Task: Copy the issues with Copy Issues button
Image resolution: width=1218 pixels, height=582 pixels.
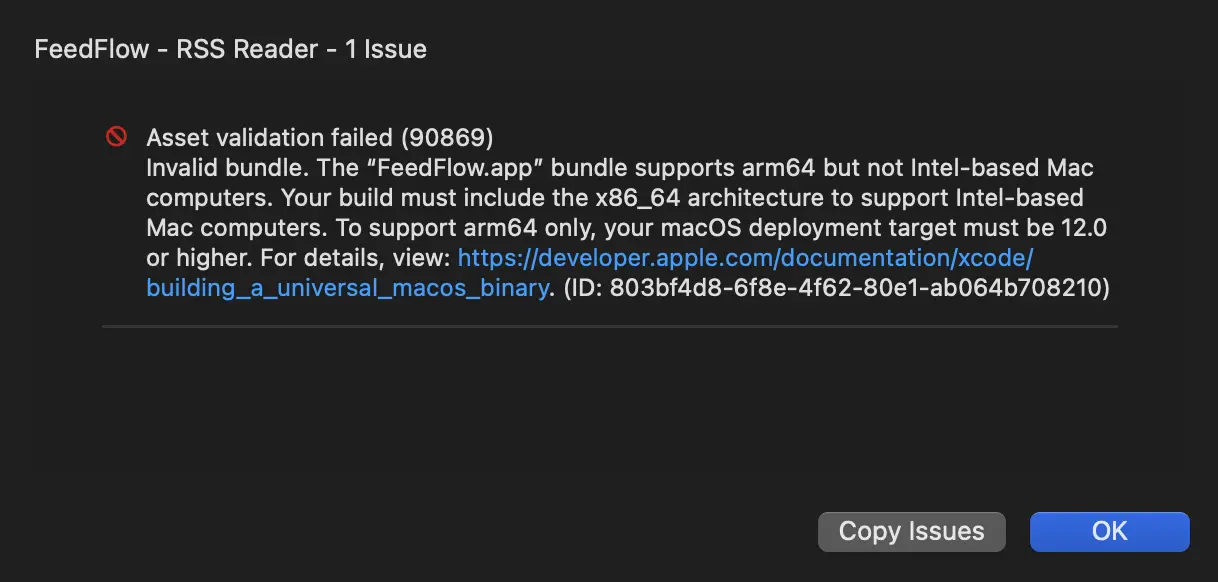Action: pos(911,531)
